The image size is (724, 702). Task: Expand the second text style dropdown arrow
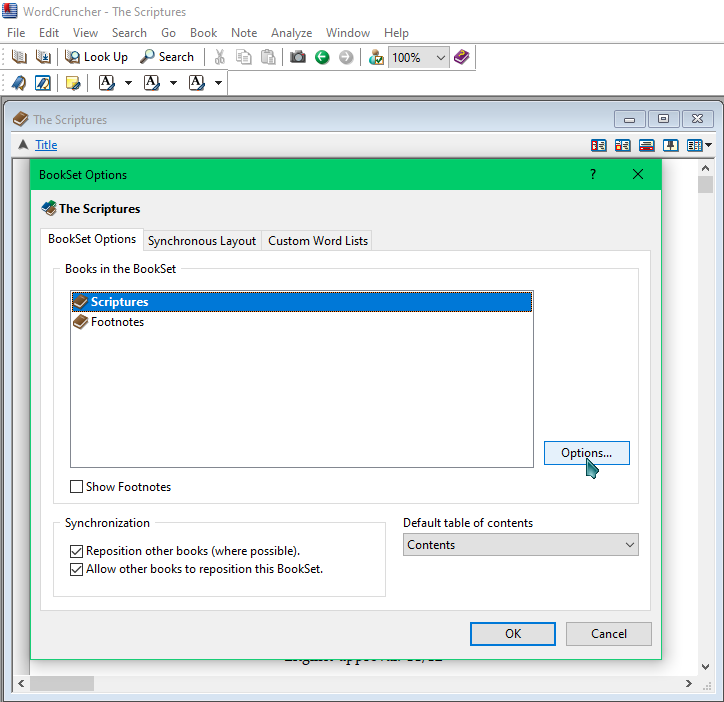pos(173,83)
